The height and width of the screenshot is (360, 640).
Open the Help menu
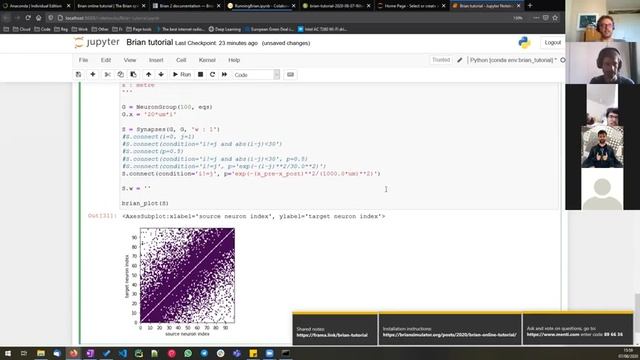point(234,60)
